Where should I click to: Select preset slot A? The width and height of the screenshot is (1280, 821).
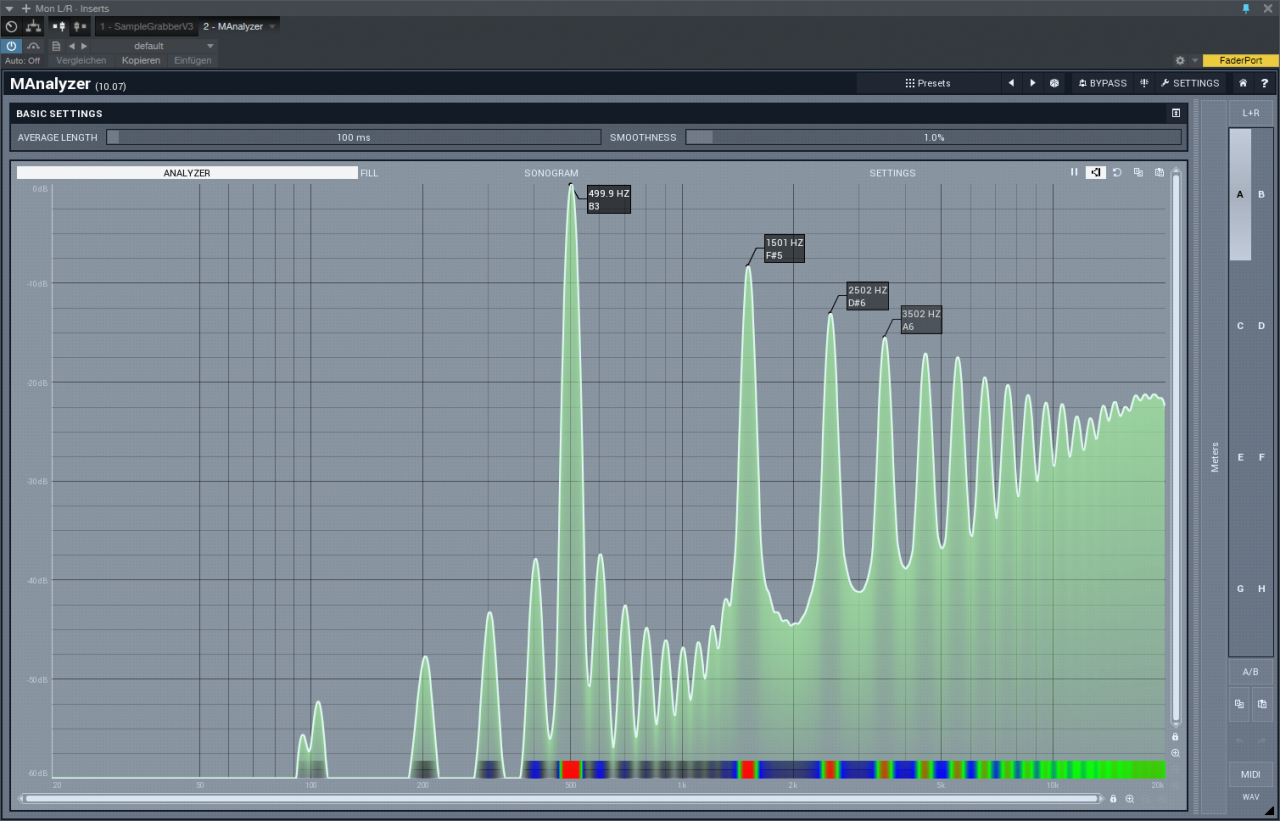(x=1240, y=195)
